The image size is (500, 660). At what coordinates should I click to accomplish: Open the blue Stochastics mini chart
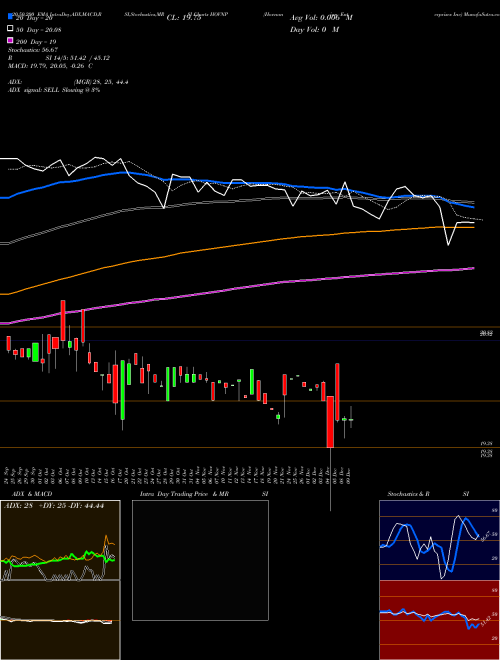pos(439,540)
